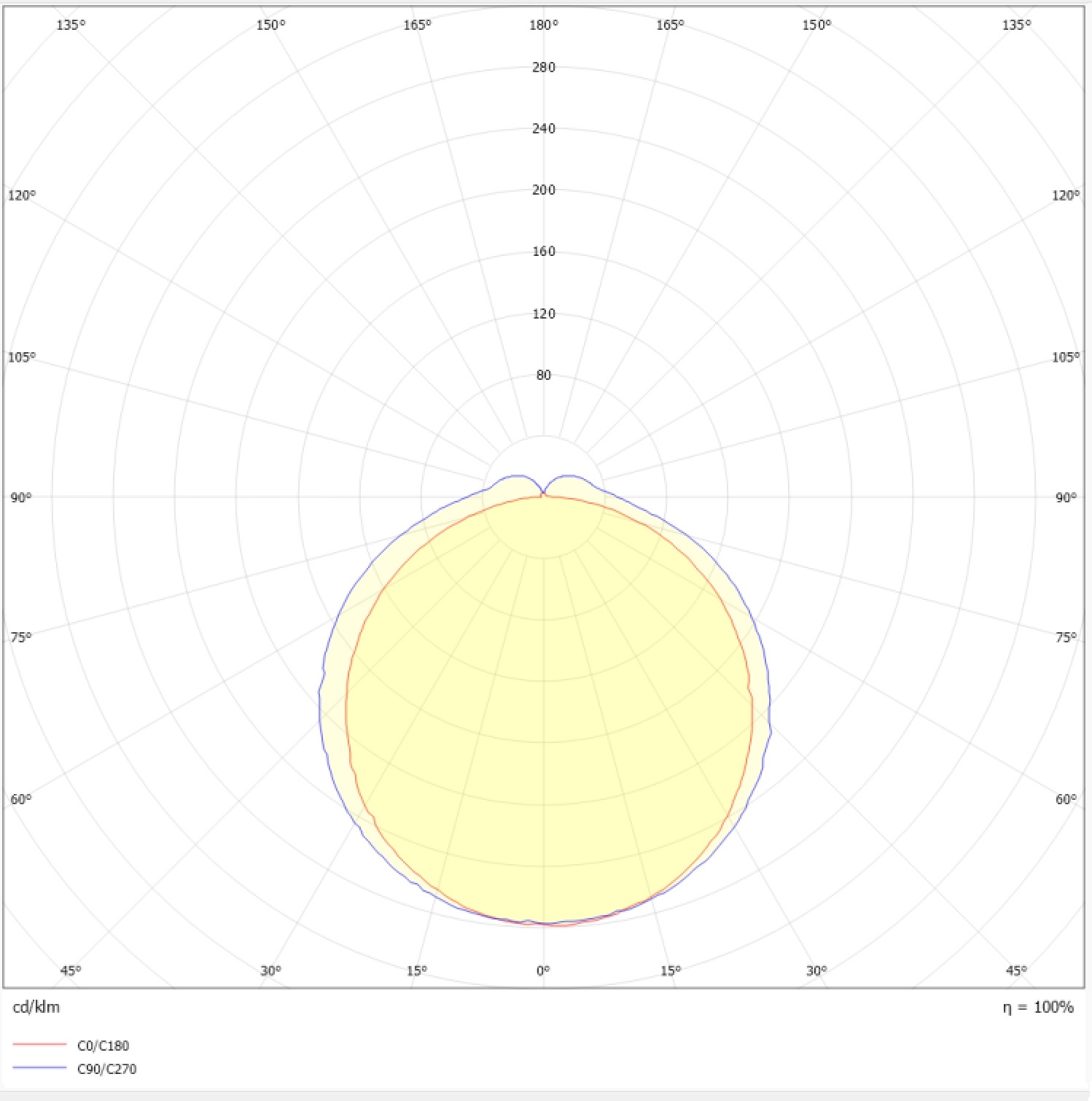Select the left-side 75° angle label
1092x1101 pixels.
[21, 637]
